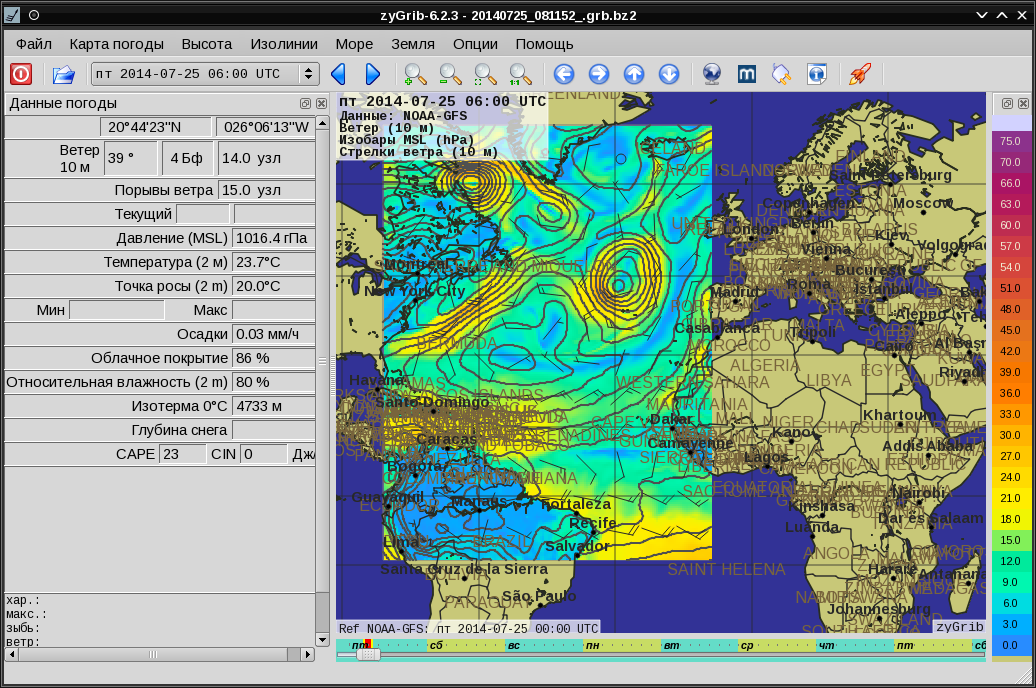This screenshot has width=1036, height=688.
Task: Click the 75.0 color on wind scale
Action: (x=1010, y=141)
